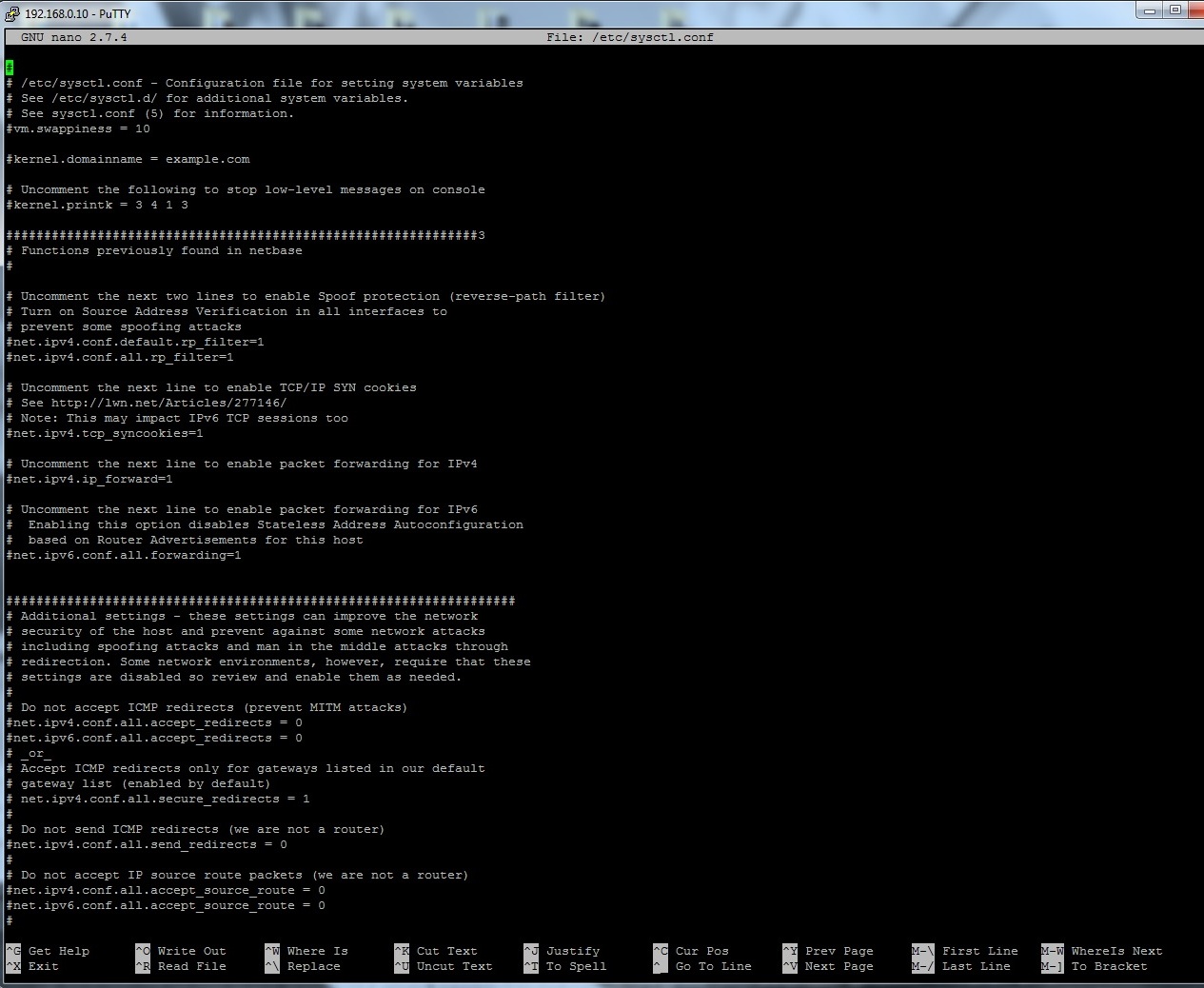Click the ^X Exit shortcut

tap(32, 966)
